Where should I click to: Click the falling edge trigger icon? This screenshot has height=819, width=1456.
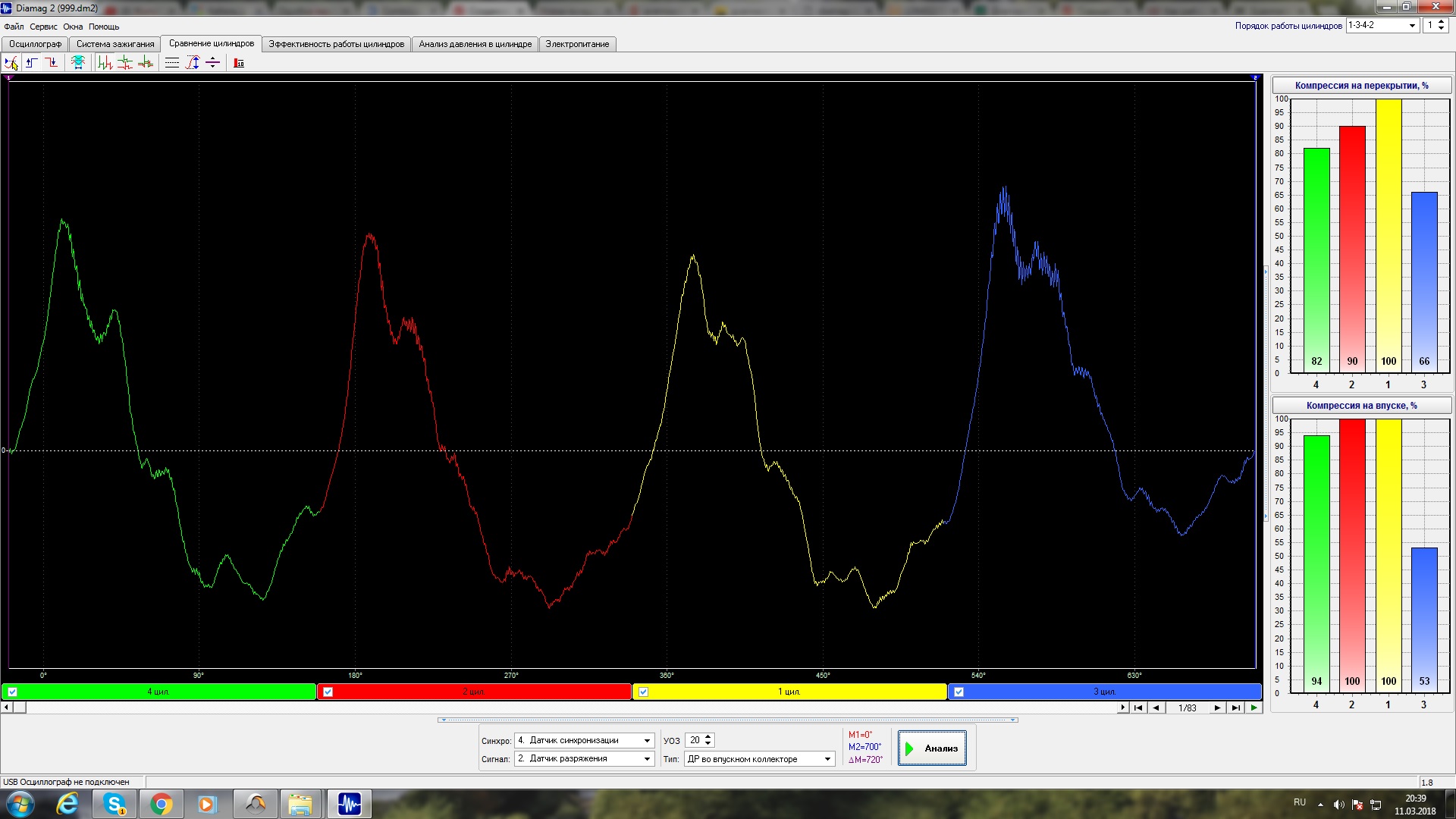pos(51,63)
